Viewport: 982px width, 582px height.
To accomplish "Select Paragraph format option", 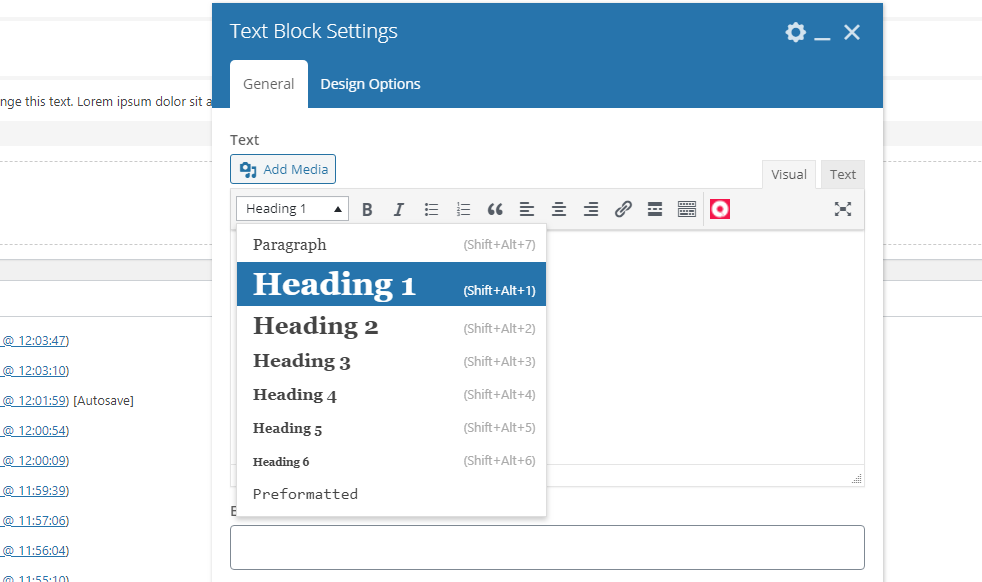I will (x=391, y=244).
